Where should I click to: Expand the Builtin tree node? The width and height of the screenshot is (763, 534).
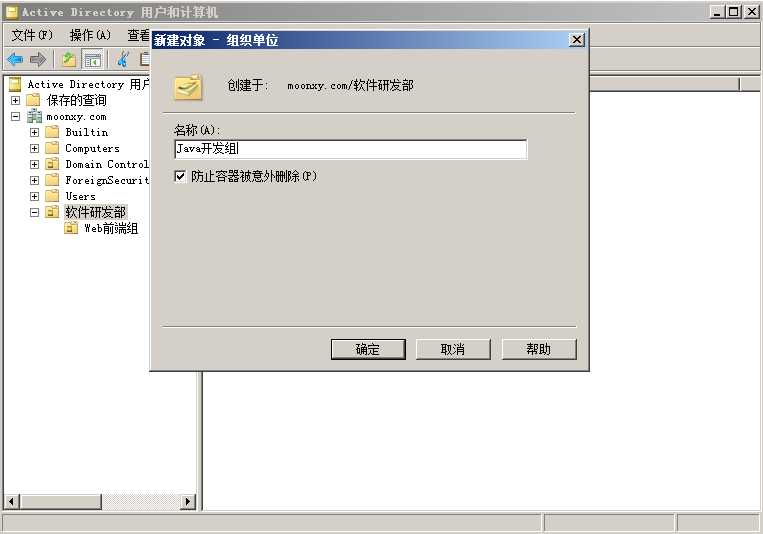[x=34, y=132]
